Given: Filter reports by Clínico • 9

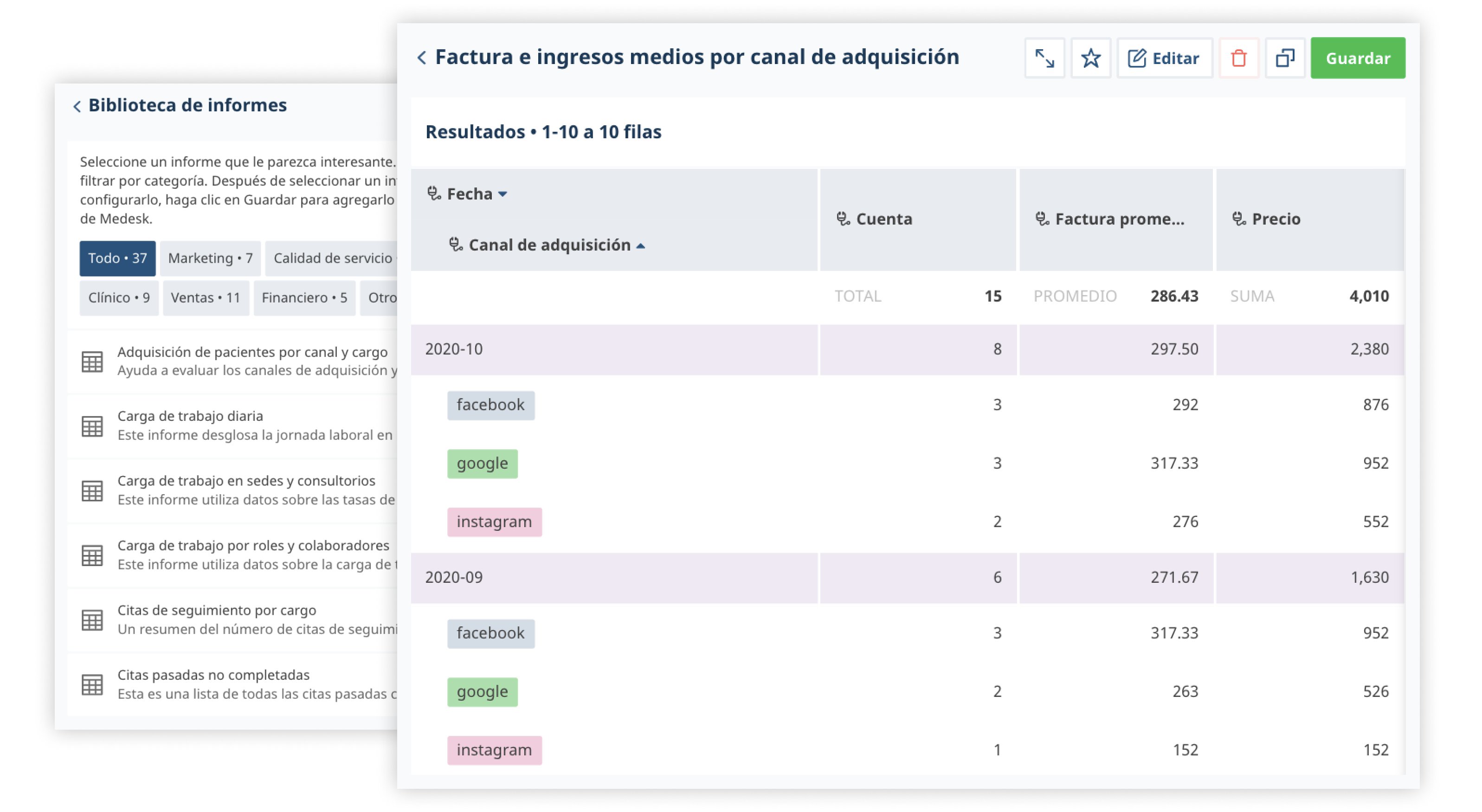Looking at the screenshot, I should 119,298.
